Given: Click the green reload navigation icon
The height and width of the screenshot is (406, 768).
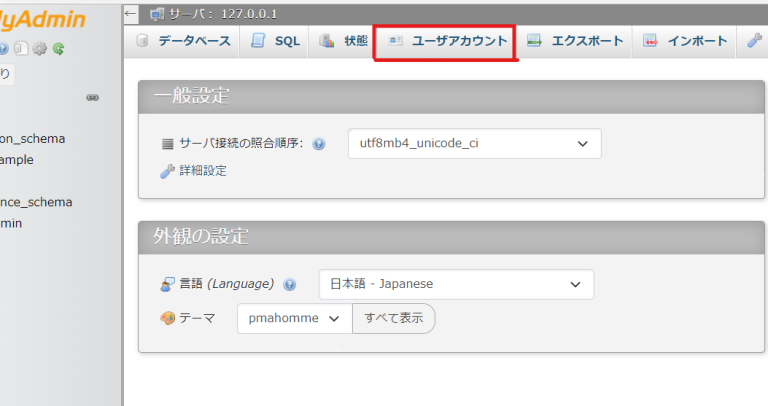Looking at the screenshot, I should [59, 48].
